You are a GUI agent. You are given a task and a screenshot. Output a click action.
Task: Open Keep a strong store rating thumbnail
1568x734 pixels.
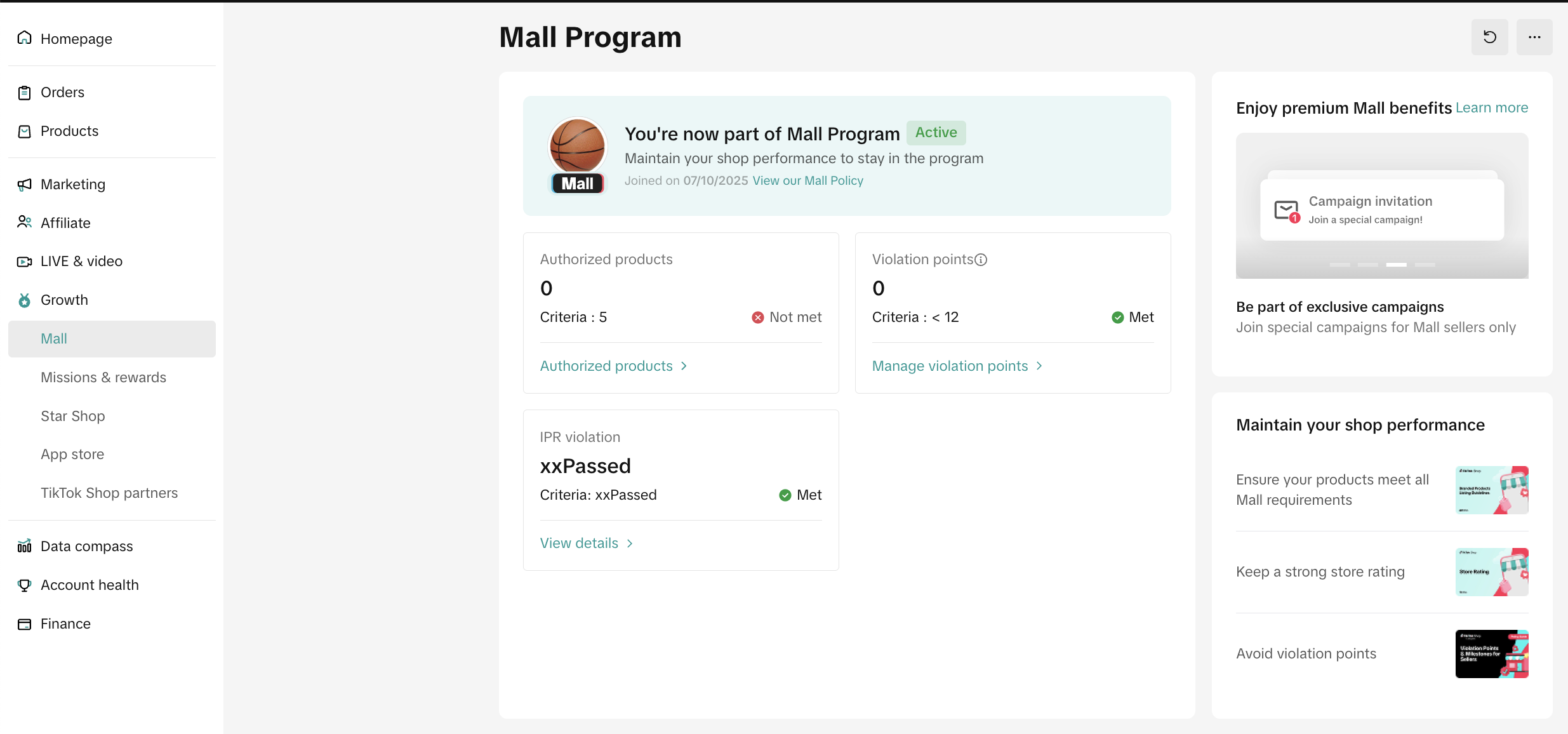[x=1491, y=572]
